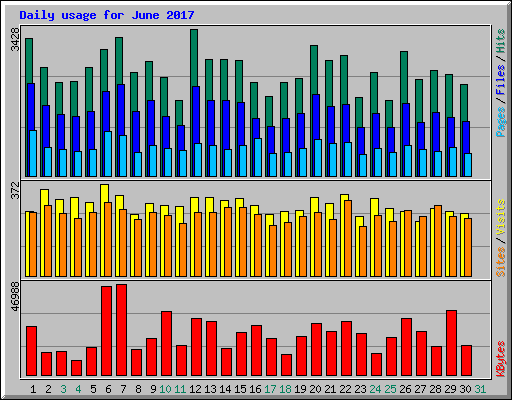The width and height of the screenshot is (512, 400).
Task: Click the red KBytes bar for day 29
Action: [x=451, y=343]
